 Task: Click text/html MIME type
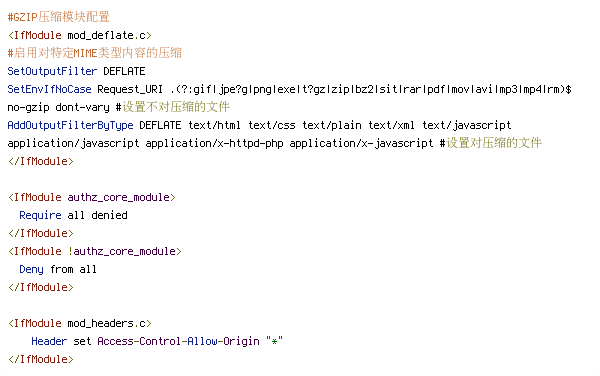coord(214,125)
